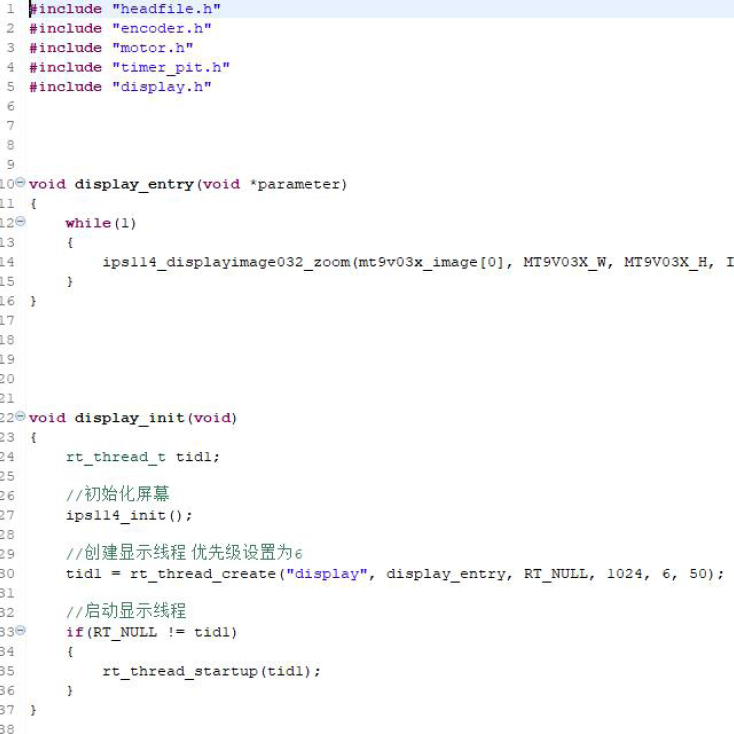Click the RT_NULL argument in rt_thread_create
The height and width of the screenshot is (734, 734).
pos(555,574)
